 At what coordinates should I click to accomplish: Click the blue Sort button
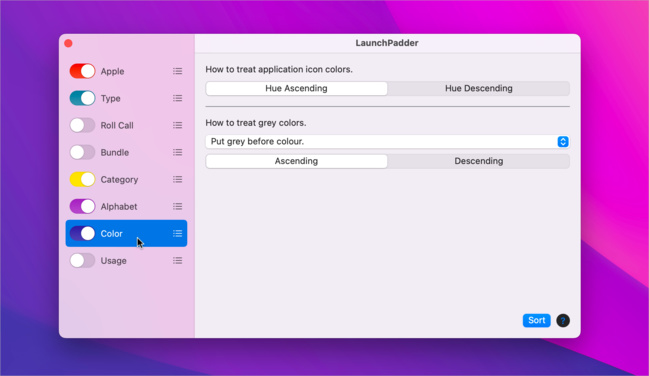click(536, 320)
